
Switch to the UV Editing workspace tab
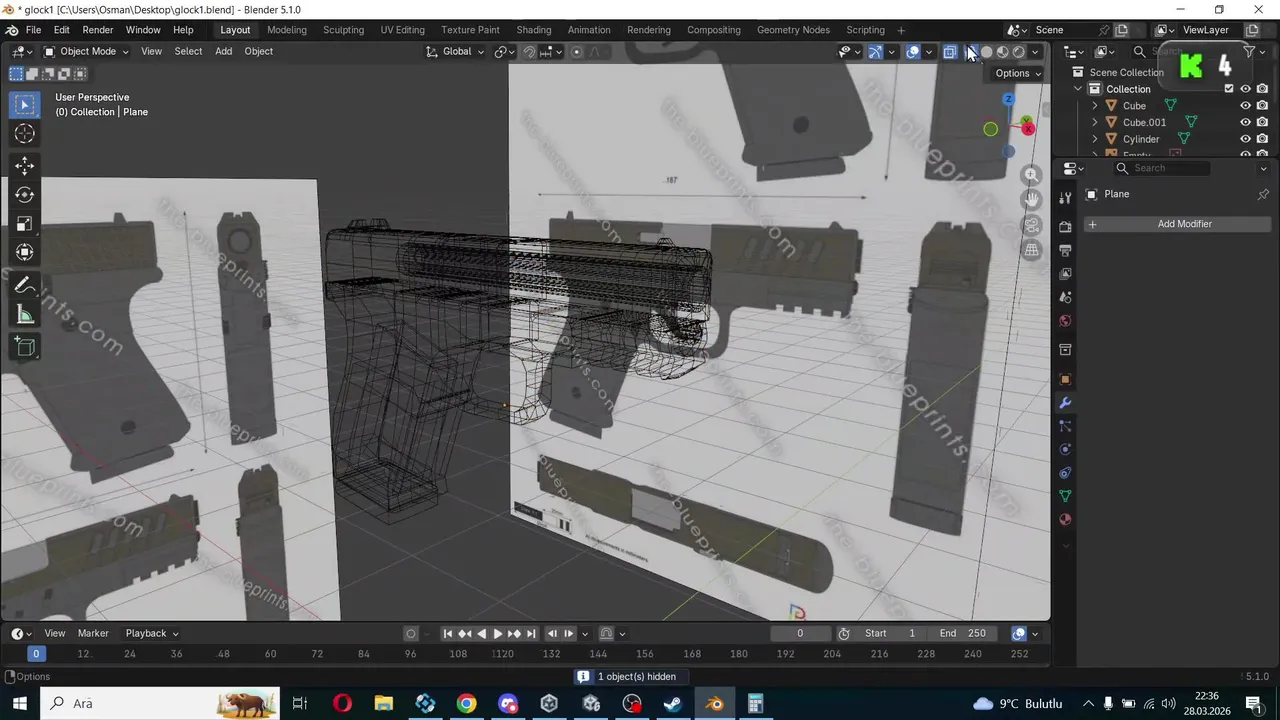402,30
